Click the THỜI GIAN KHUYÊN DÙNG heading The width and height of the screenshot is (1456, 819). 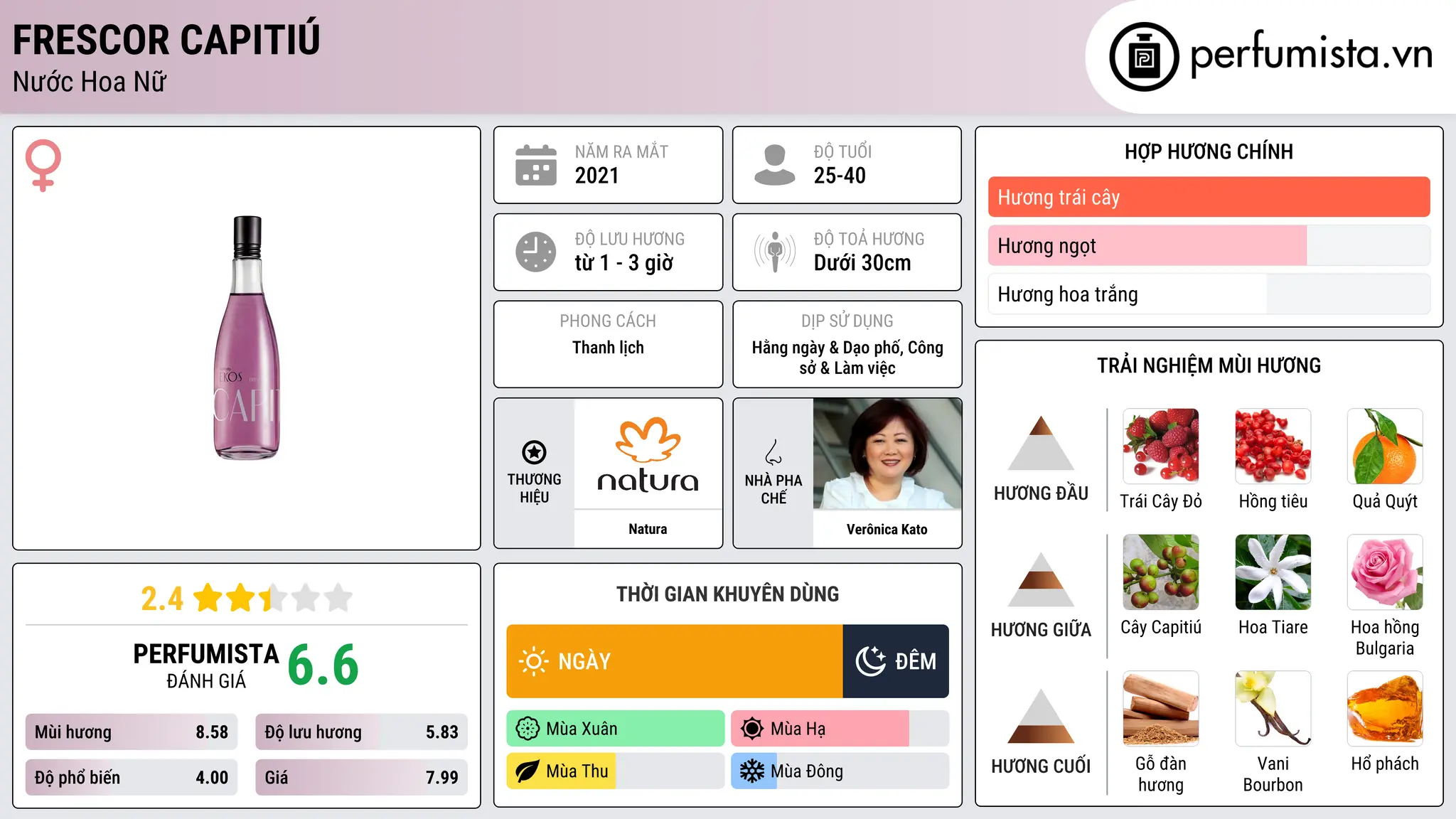point(727,594)
